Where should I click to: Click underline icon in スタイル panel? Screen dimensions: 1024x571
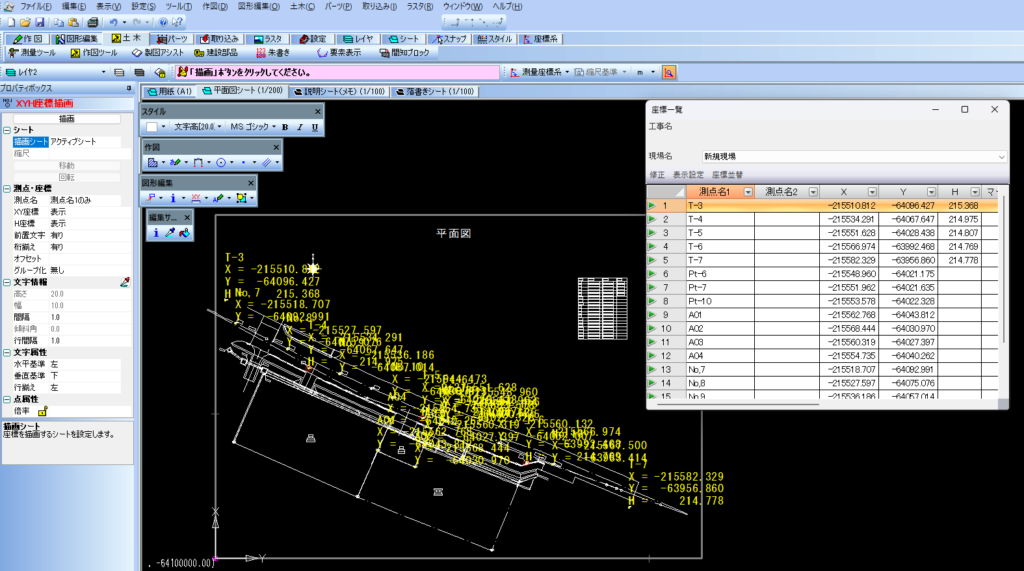(315, 127)
